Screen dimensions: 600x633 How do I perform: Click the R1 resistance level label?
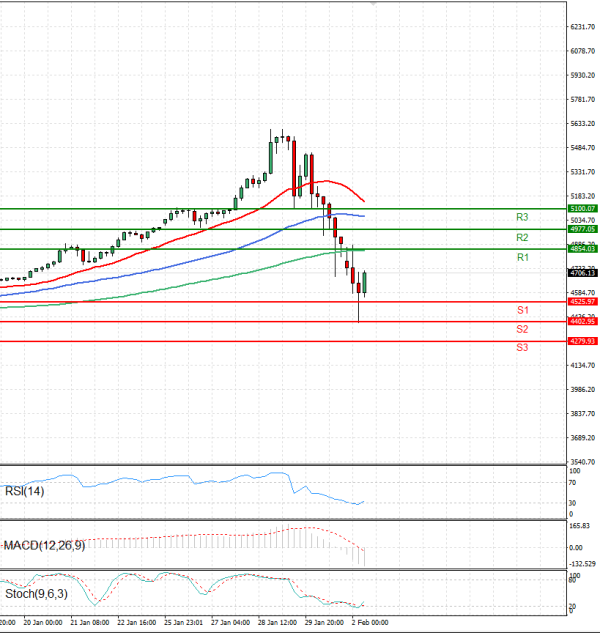click(x=522, y=258)
